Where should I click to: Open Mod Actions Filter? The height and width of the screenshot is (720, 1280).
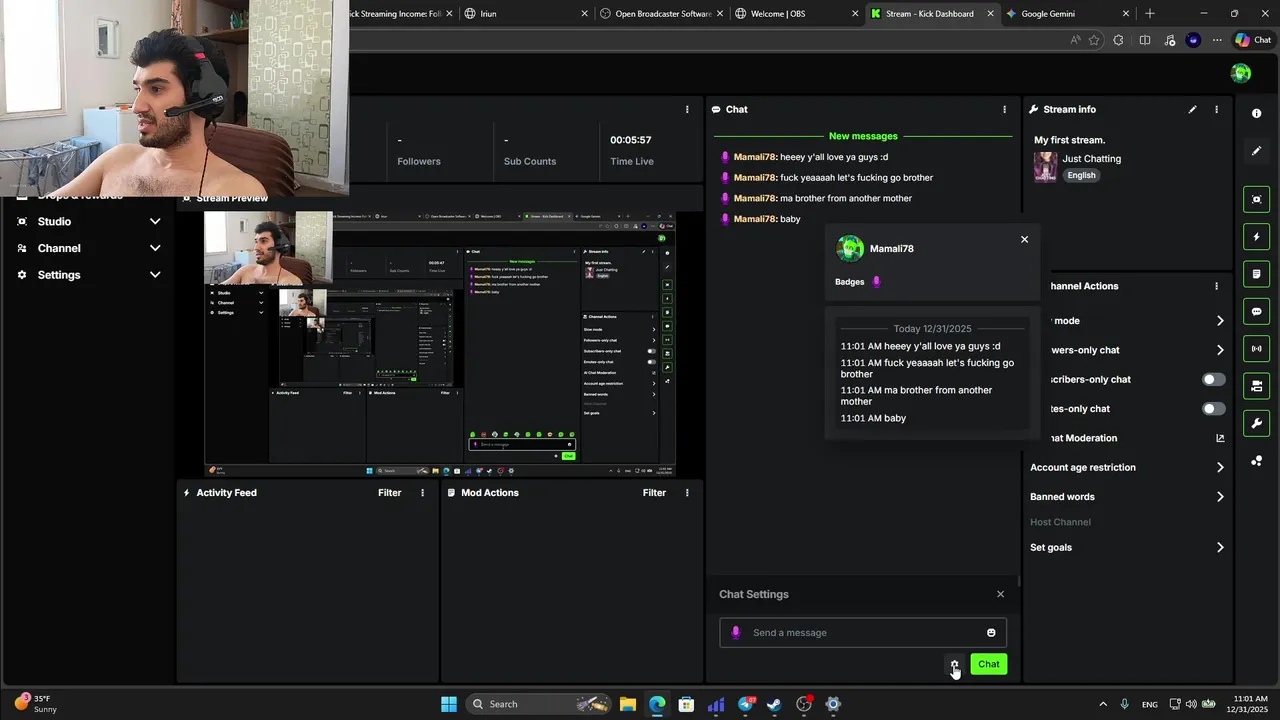(654, 493)
